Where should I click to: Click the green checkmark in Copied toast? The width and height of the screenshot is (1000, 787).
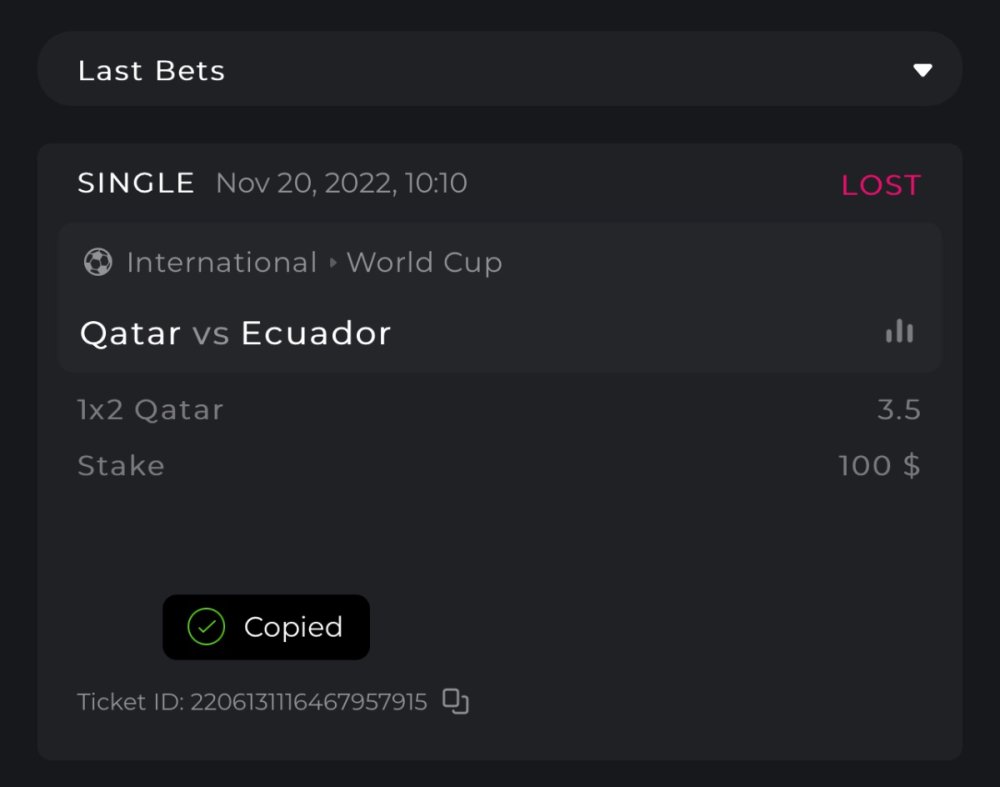pyautogui.click(x=206, y=627)
